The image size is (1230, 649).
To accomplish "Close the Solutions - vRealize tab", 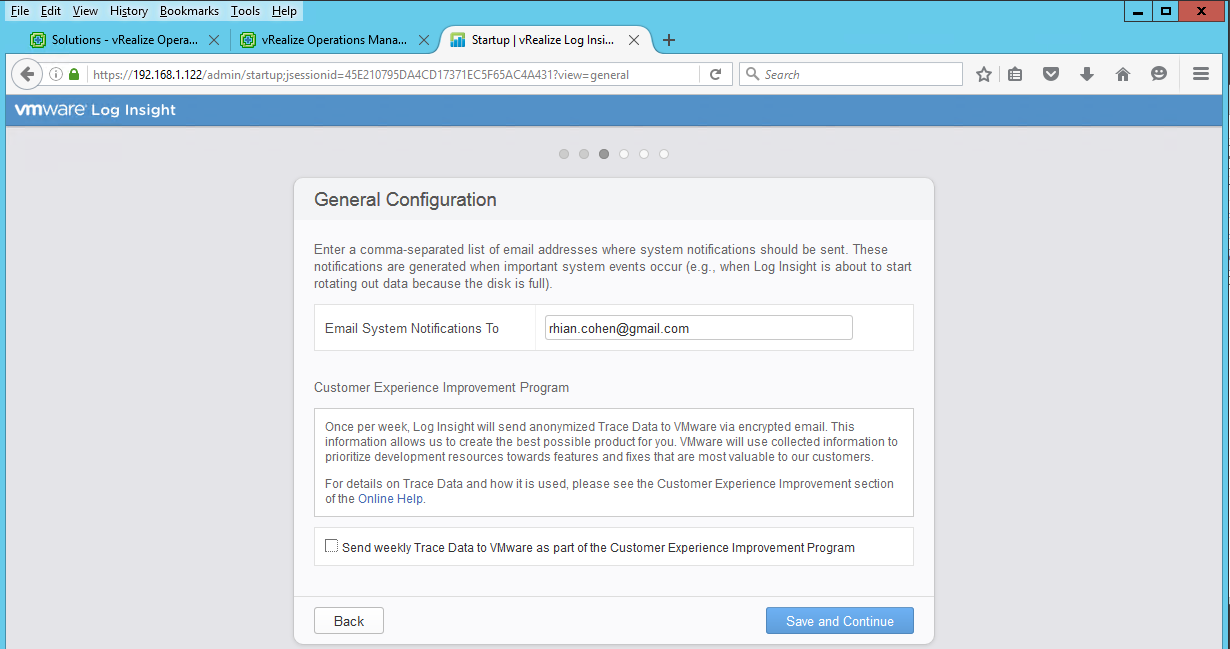I will [214, 40].
